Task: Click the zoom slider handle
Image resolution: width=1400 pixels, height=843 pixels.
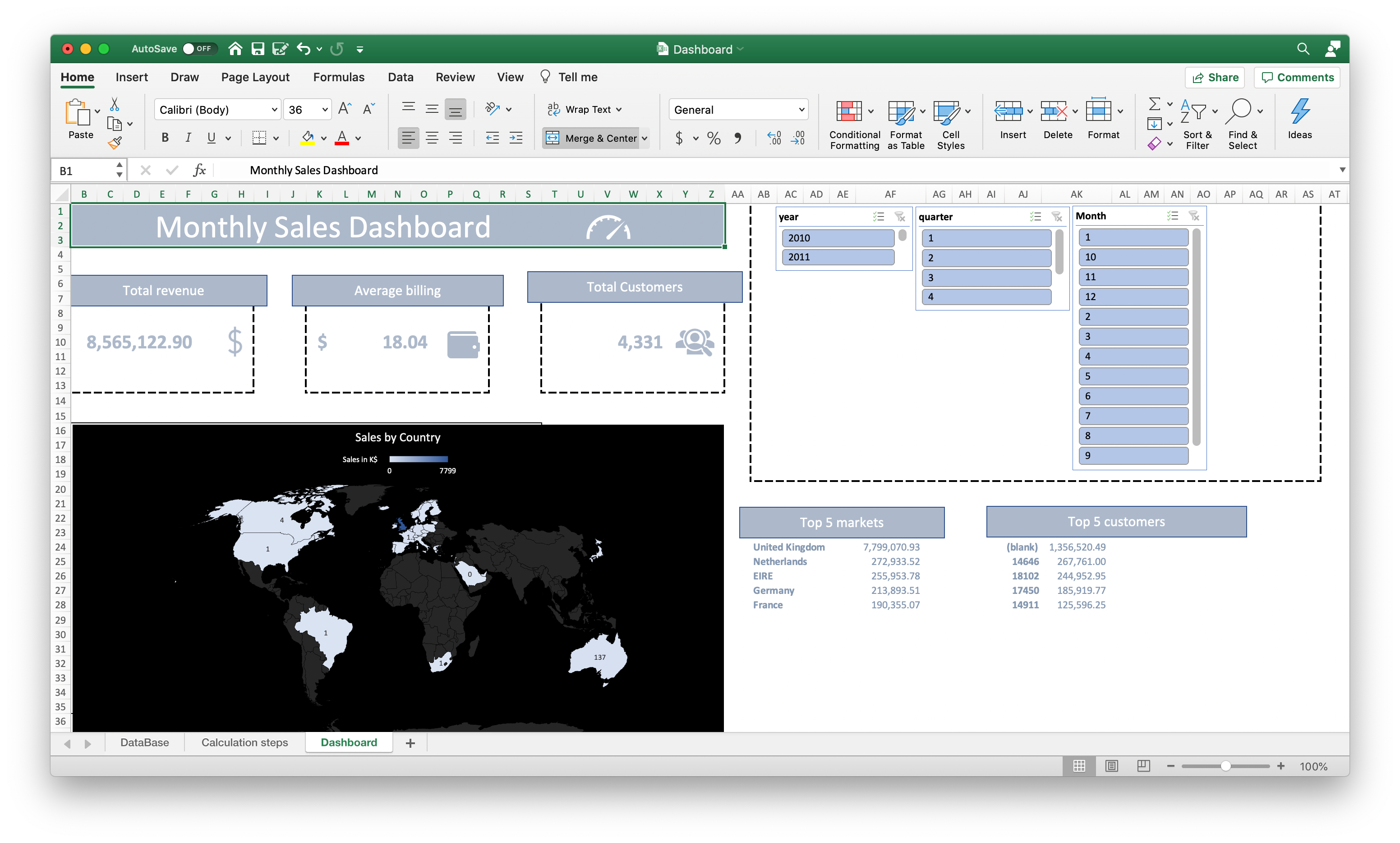Action: coord(1226,766)
